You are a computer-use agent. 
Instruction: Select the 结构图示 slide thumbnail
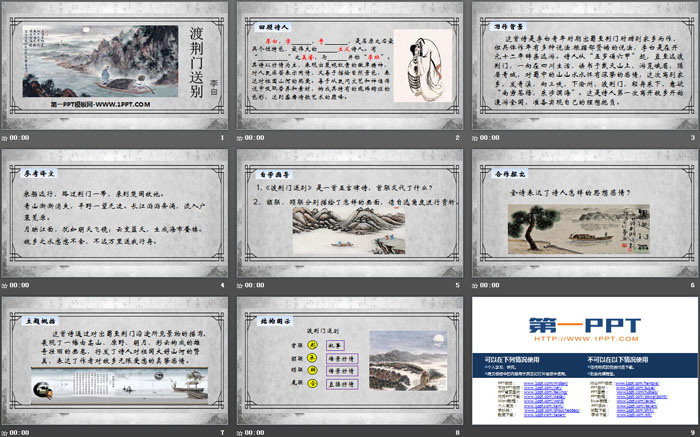pos(350,361)
